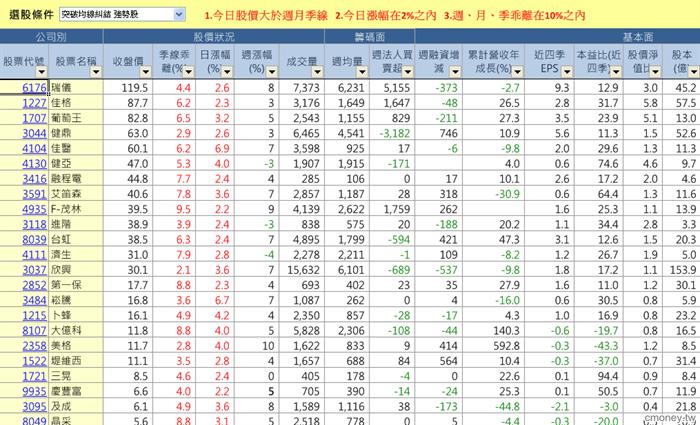Select the 股價狀況 group header cell
This screenshot has width=700, height=425.
pyautogui.click(x=214, y=36)
